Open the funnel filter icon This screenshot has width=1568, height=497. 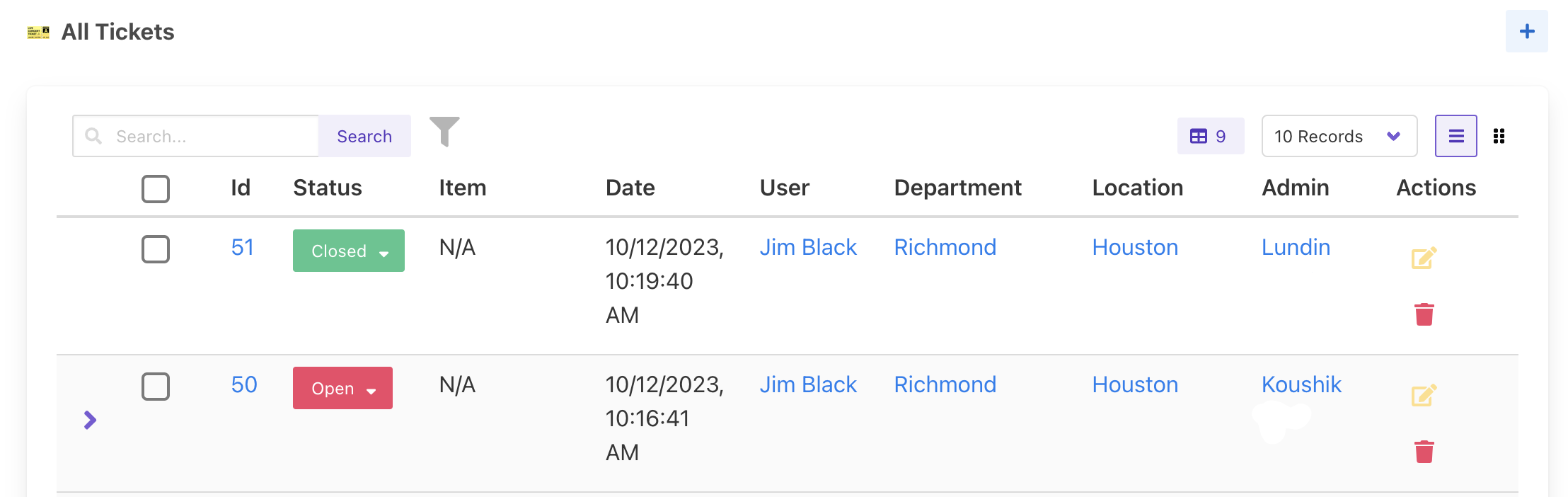(444, 132)
